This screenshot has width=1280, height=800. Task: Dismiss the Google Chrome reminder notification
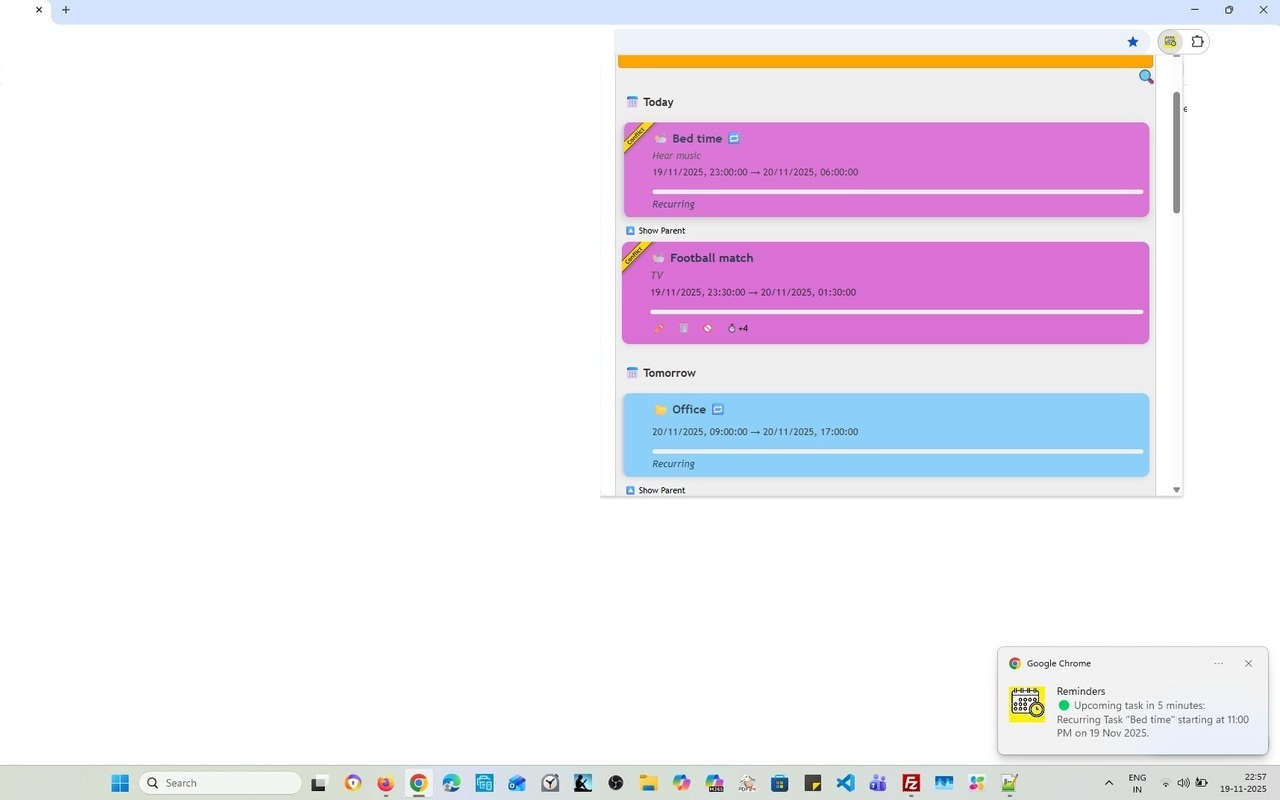tap(1248, 664)
